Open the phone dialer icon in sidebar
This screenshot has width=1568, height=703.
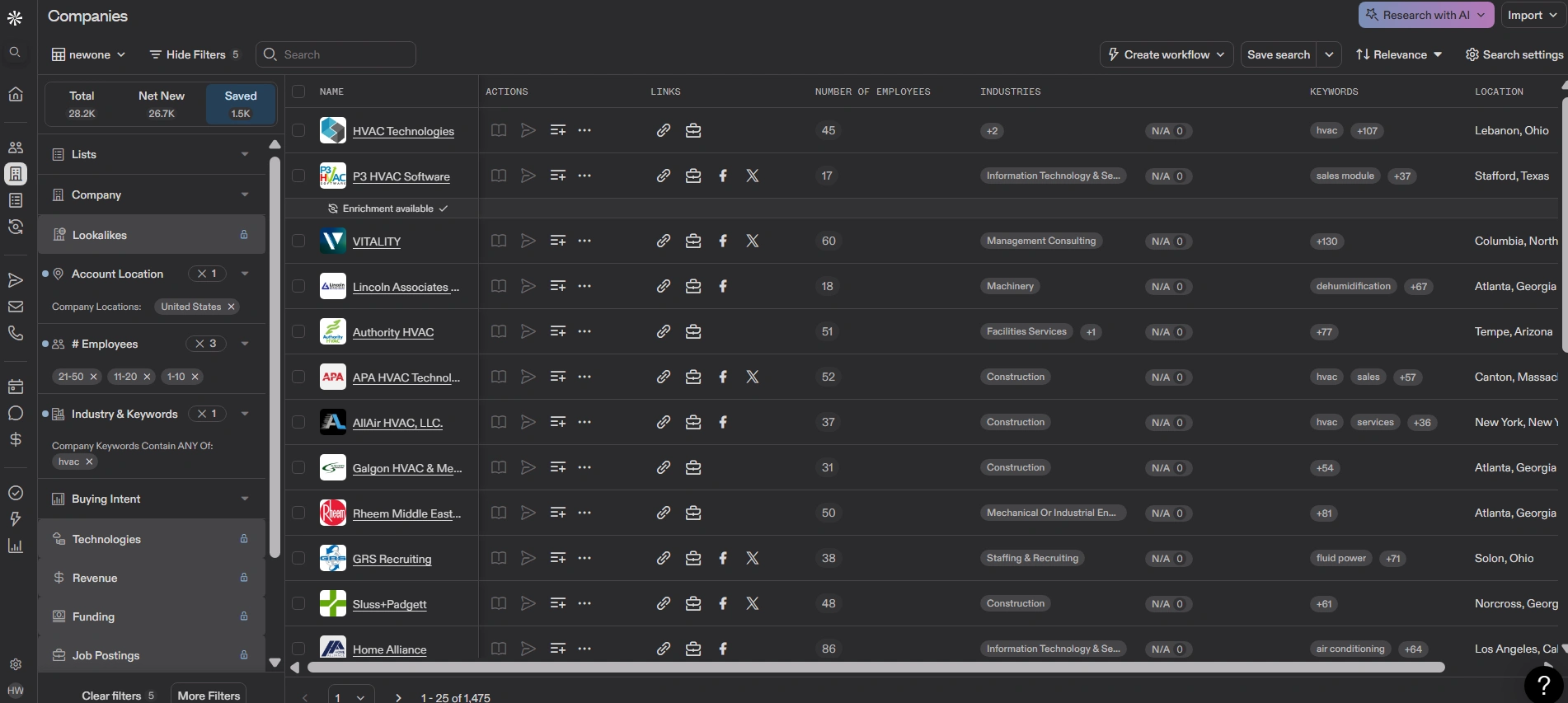click(x=15, y=333)
